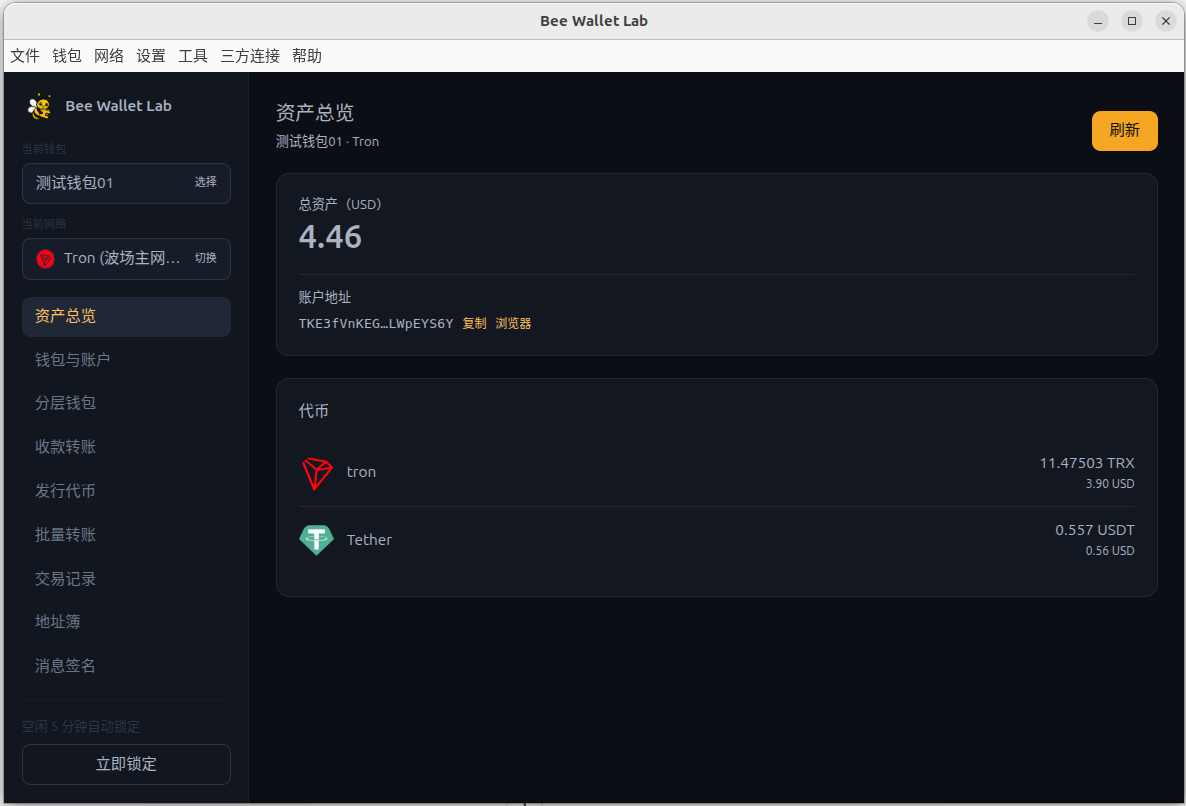Click the Tron (波场主网… network name
The image size is (1186, 806).
(x=122, y=259)
